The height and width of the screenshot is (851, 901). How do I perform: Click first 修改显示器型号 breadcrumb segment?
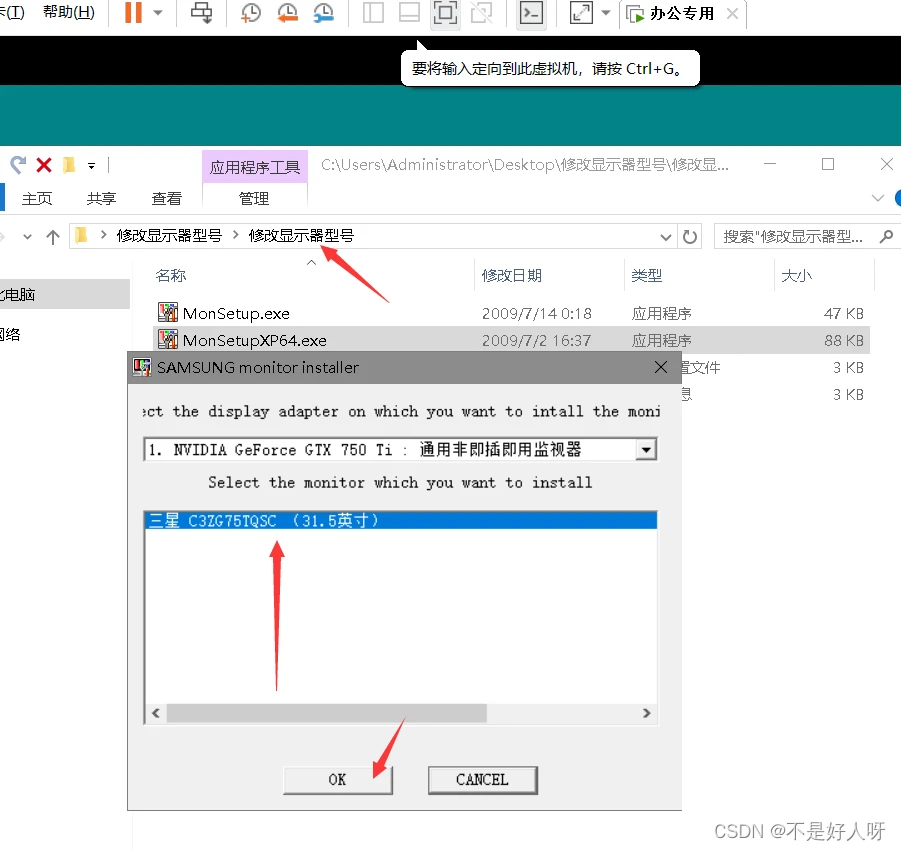(169, 236)
